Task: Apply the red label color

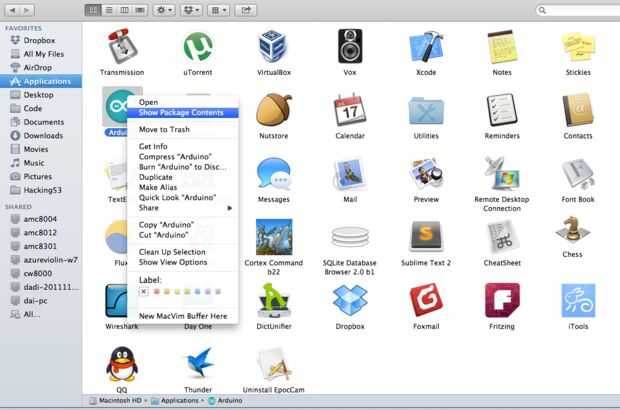Action: (x=157, y=292)
